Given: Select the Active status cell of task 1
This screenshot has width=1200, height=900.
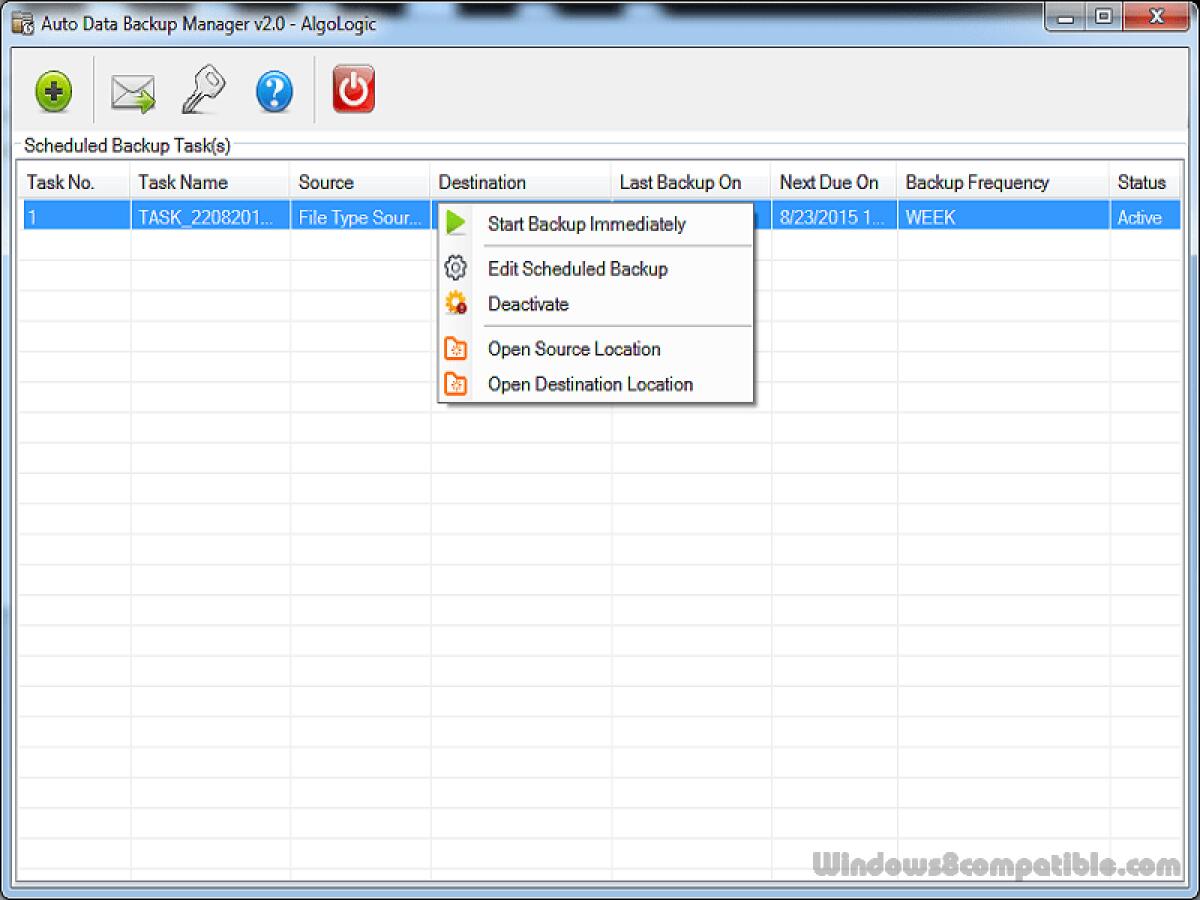Looking at the screenshot, I should click(x=1143, y=216).
